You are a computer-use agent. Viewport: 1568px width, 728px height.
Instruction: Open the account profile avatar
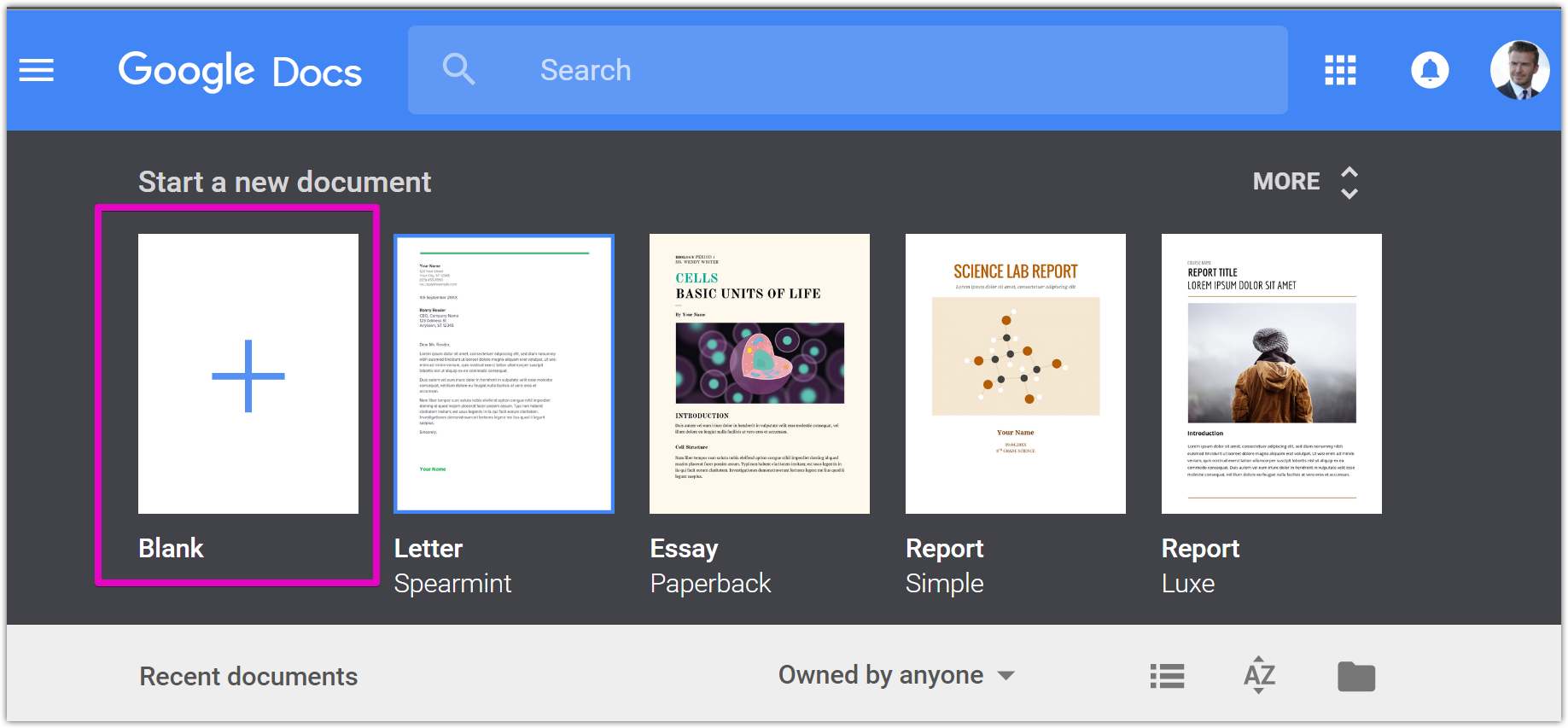coord(1520,70)
